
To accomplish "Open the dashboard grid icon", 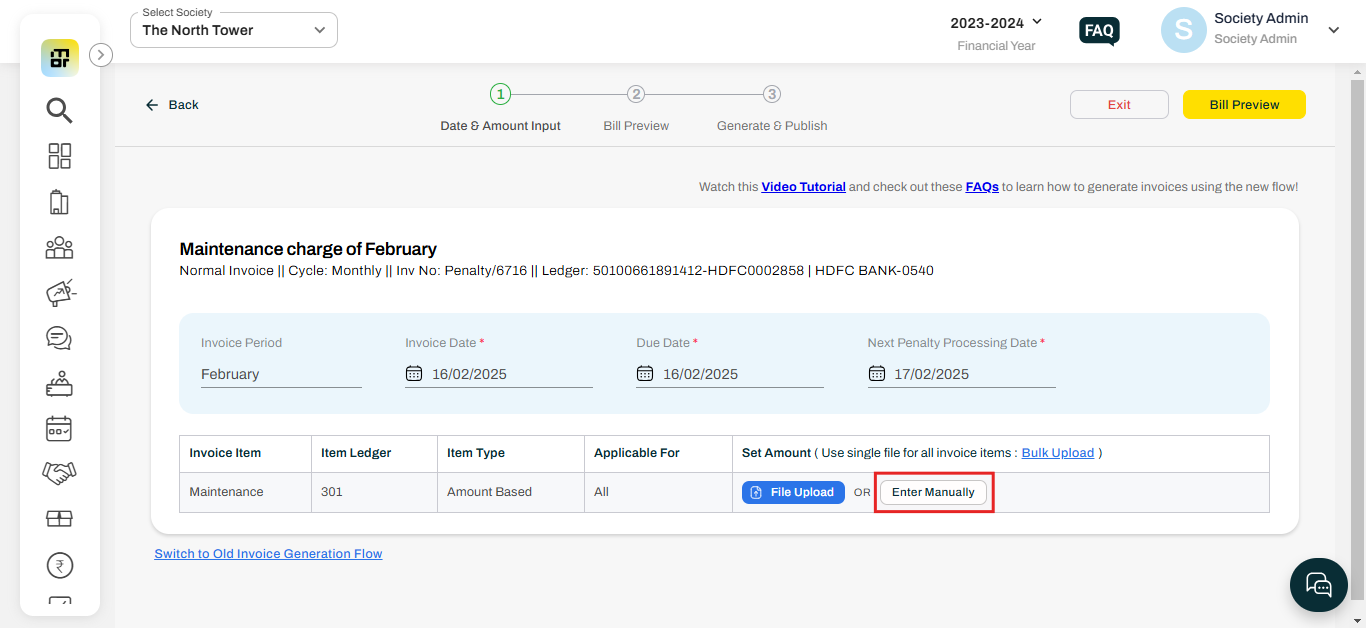I will 59,156.
